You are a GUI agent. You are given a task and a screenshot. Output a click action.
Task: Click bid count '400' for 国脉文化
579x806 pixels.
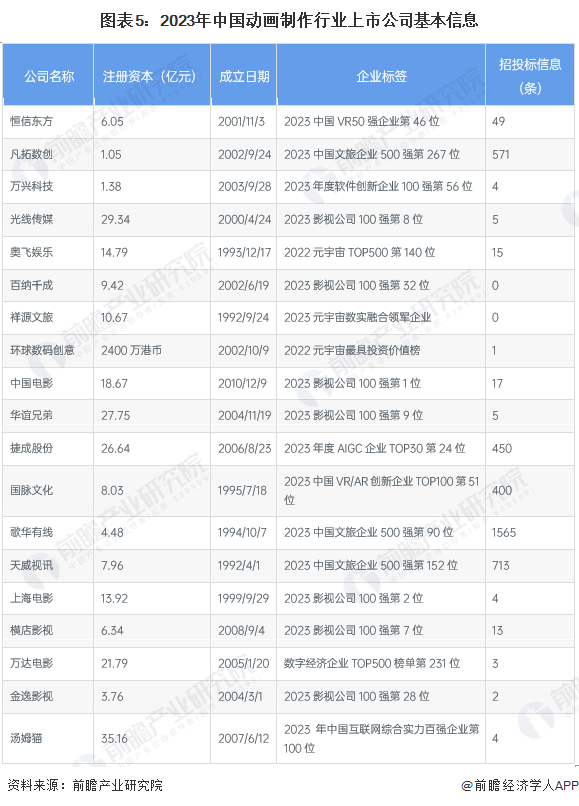coord(502,490)
